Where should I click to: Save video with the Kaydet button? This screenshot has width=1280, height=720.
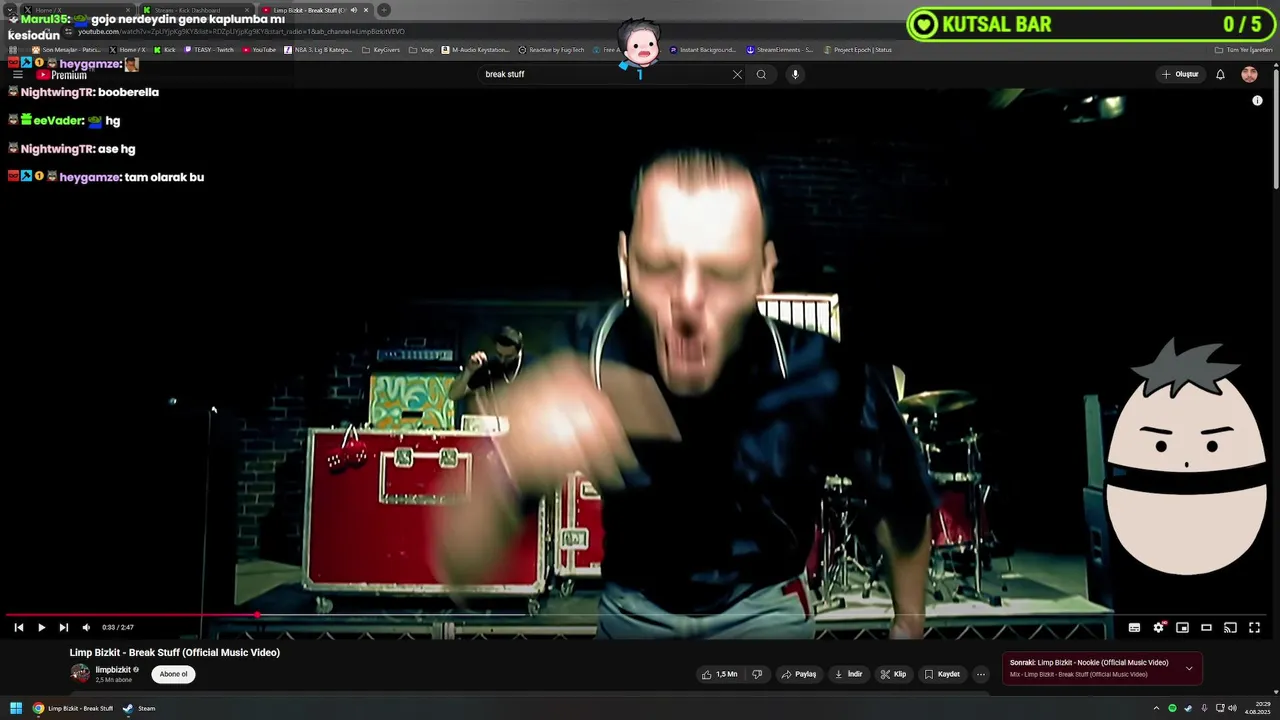click(x=942, y=674)
